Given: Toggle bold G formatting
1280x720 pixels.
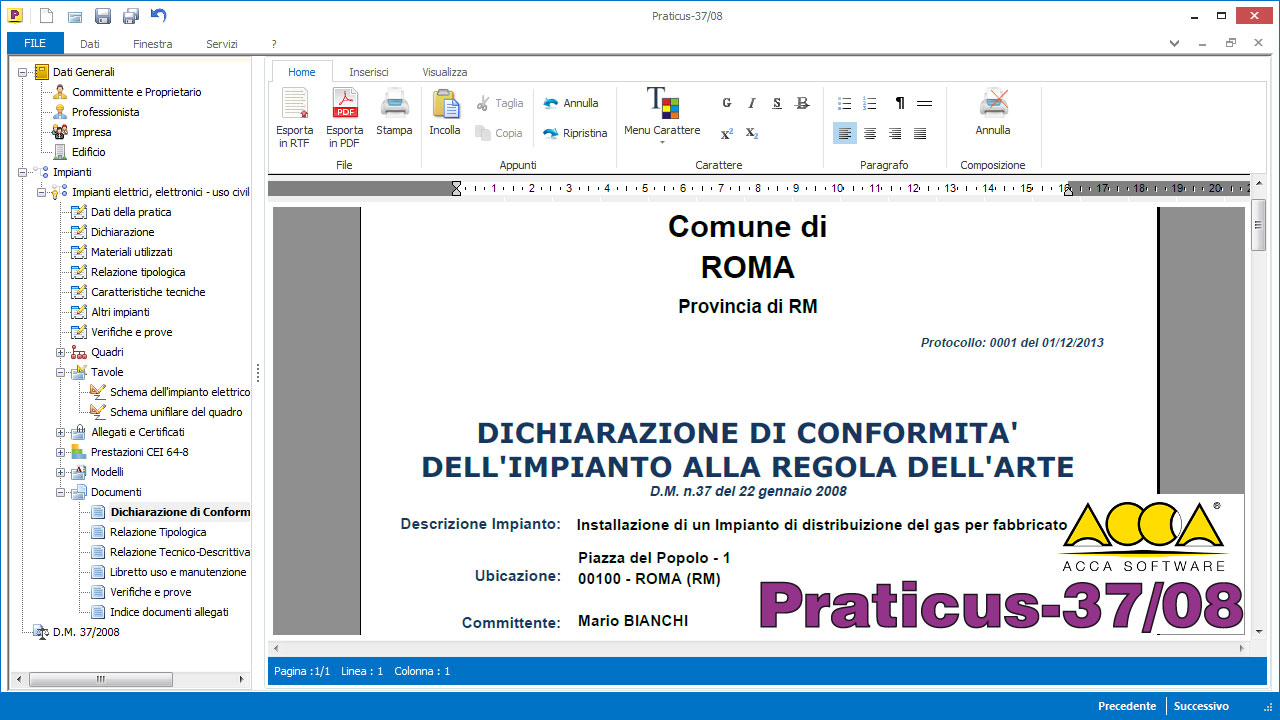Looking at the screenshot, I should pos(727,103).
